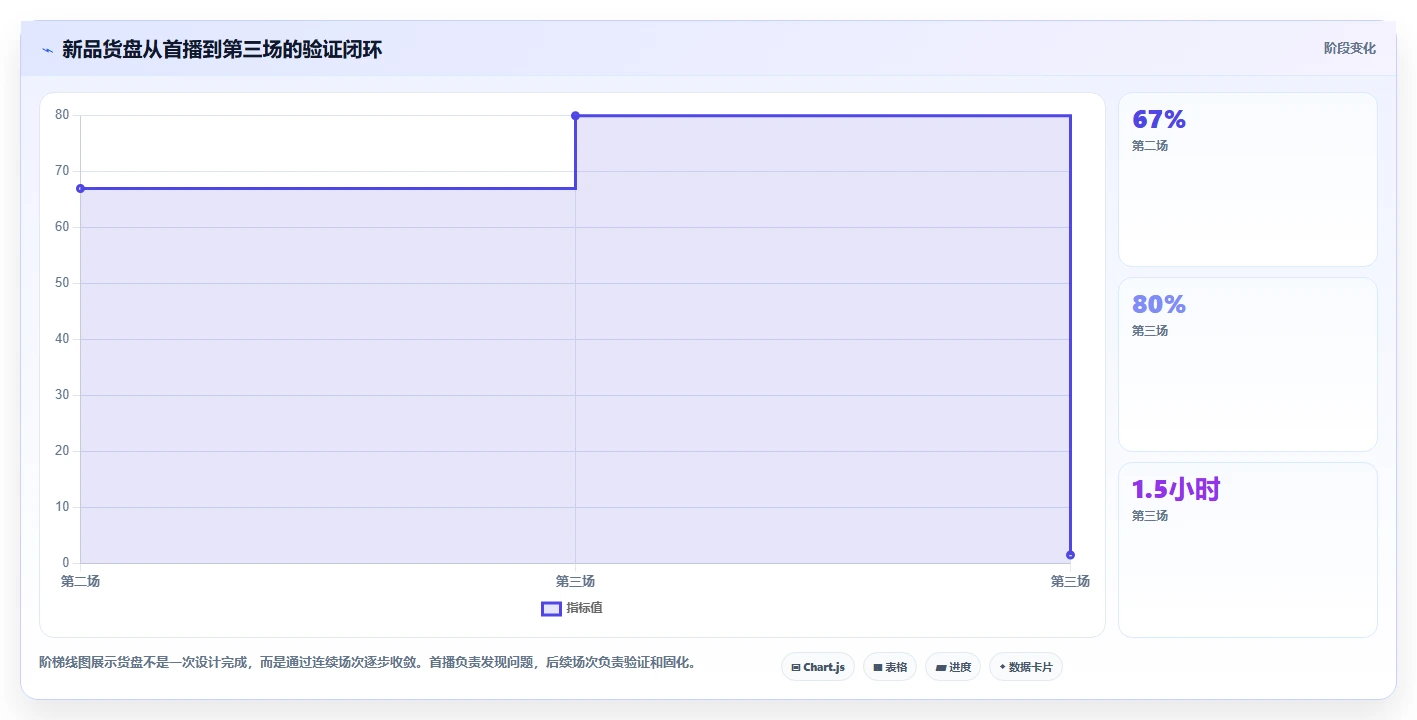Click the 第二场 x-axis label
The image size is (1417, 720).
[80, 581]
